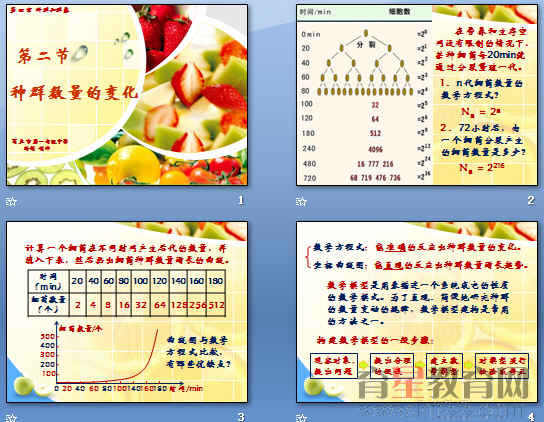Select slide 1 thumbnail with strawberry title
This screenshot has height=422, width=544.
coord(127,95)
